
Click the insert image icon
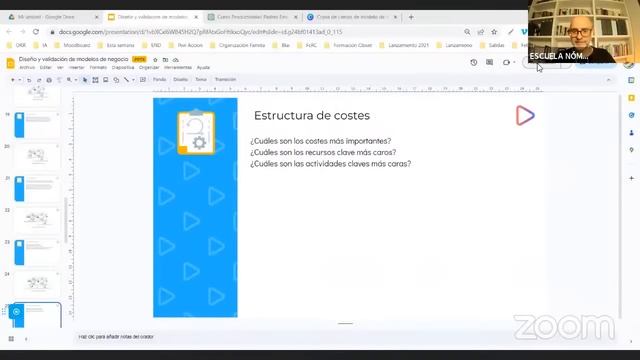(x=106, y=80)
